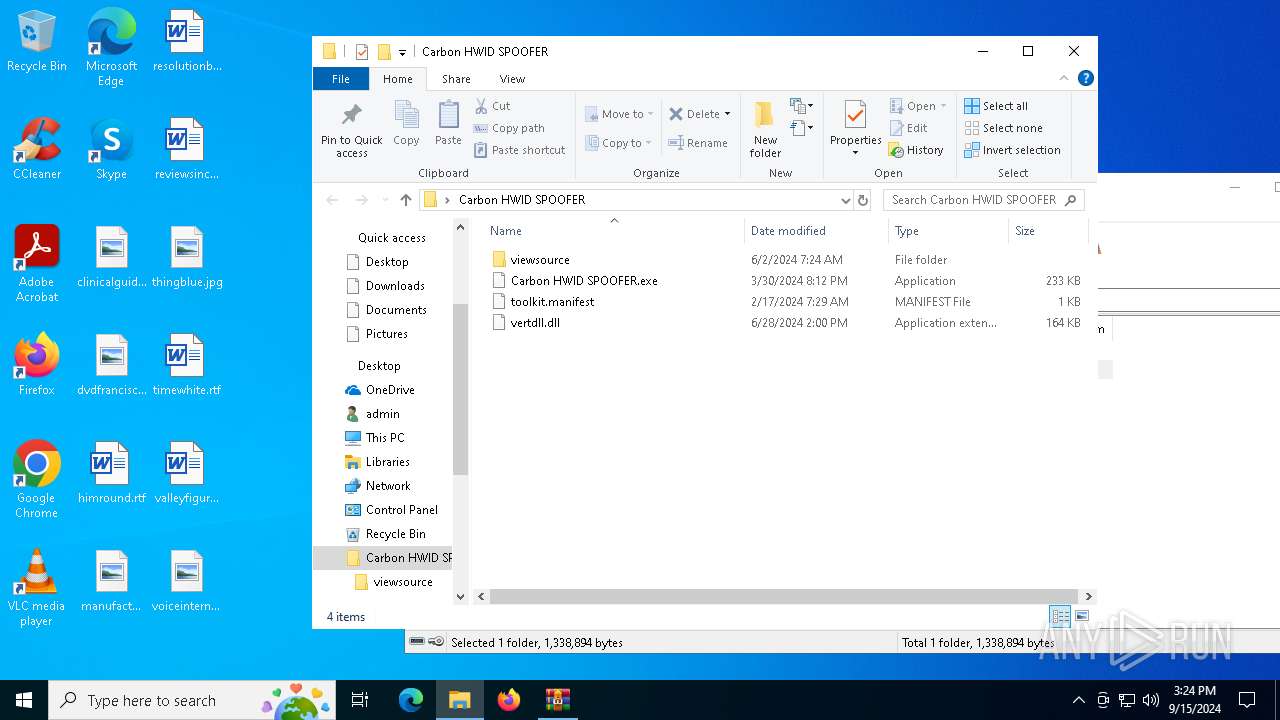Image resolution: width=1280 pixels, height=720 pixels.
Task: Open Recycle Bin desktop icon
Action: tap(37, 43)
